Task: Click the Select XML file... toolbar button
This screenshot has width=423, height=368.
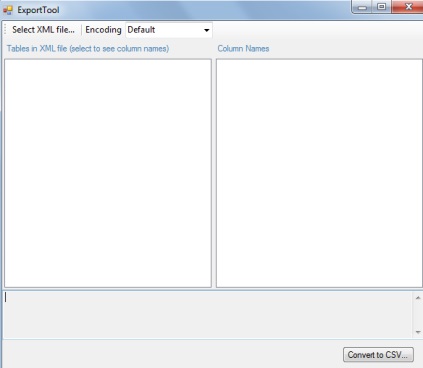Action: [43, 30]
